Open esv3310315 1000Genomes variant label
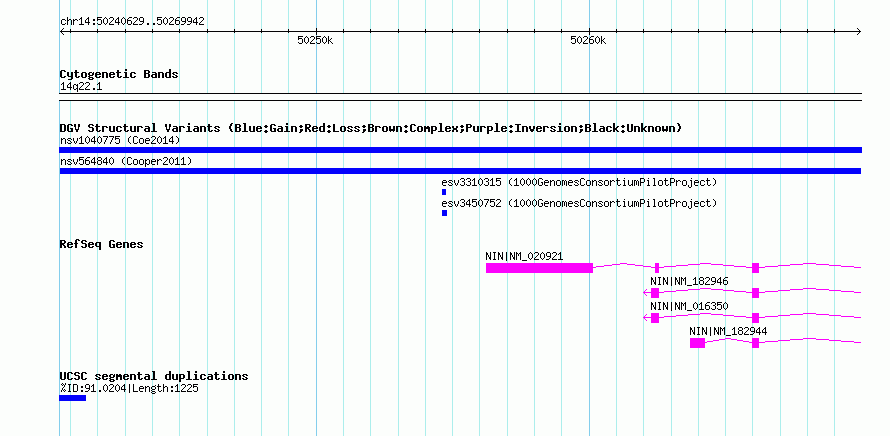 579,182
